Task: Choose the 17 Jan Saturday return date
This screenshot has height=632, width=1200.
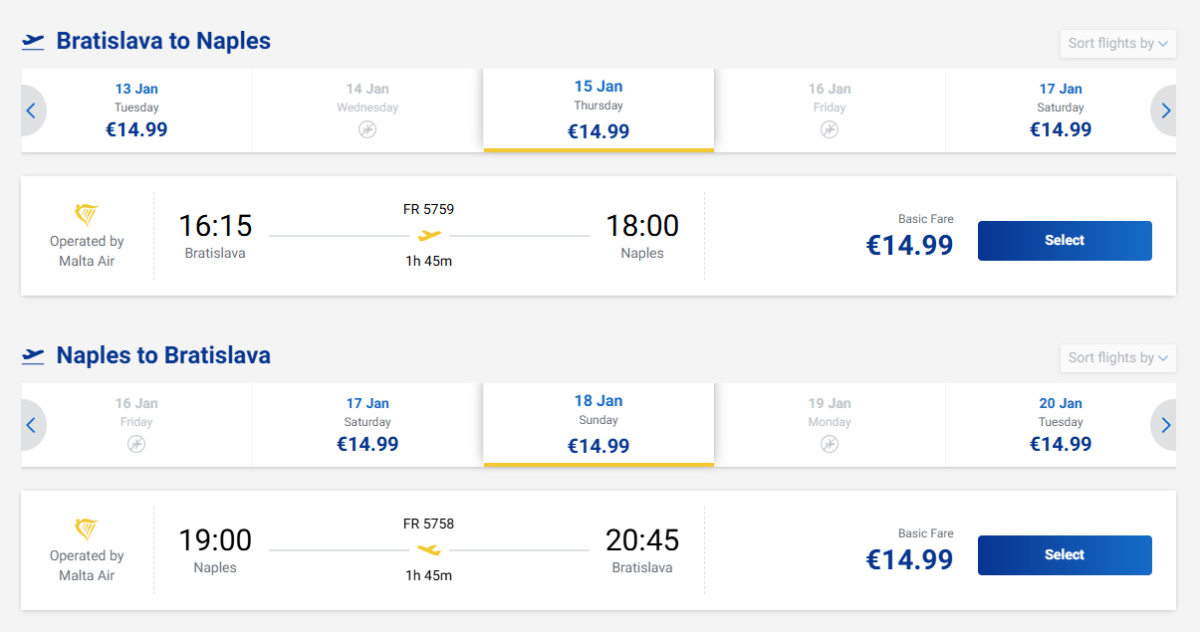Action: 367,425
